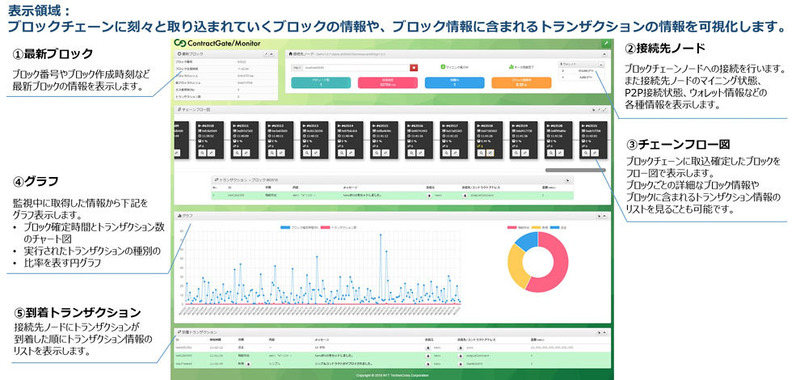The image size is (800, 380).
Task: Collapse the 到着トランザクション panel
Action: (x=605, y=332)
